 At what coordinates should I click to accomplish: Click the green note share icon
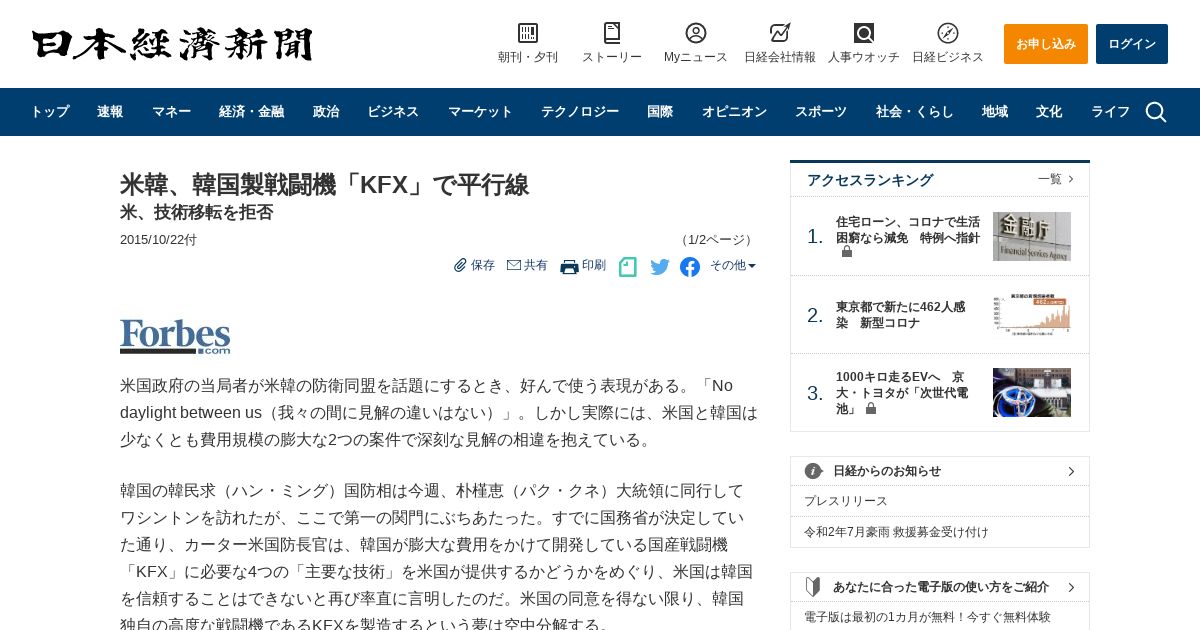[x=627, y=267]
